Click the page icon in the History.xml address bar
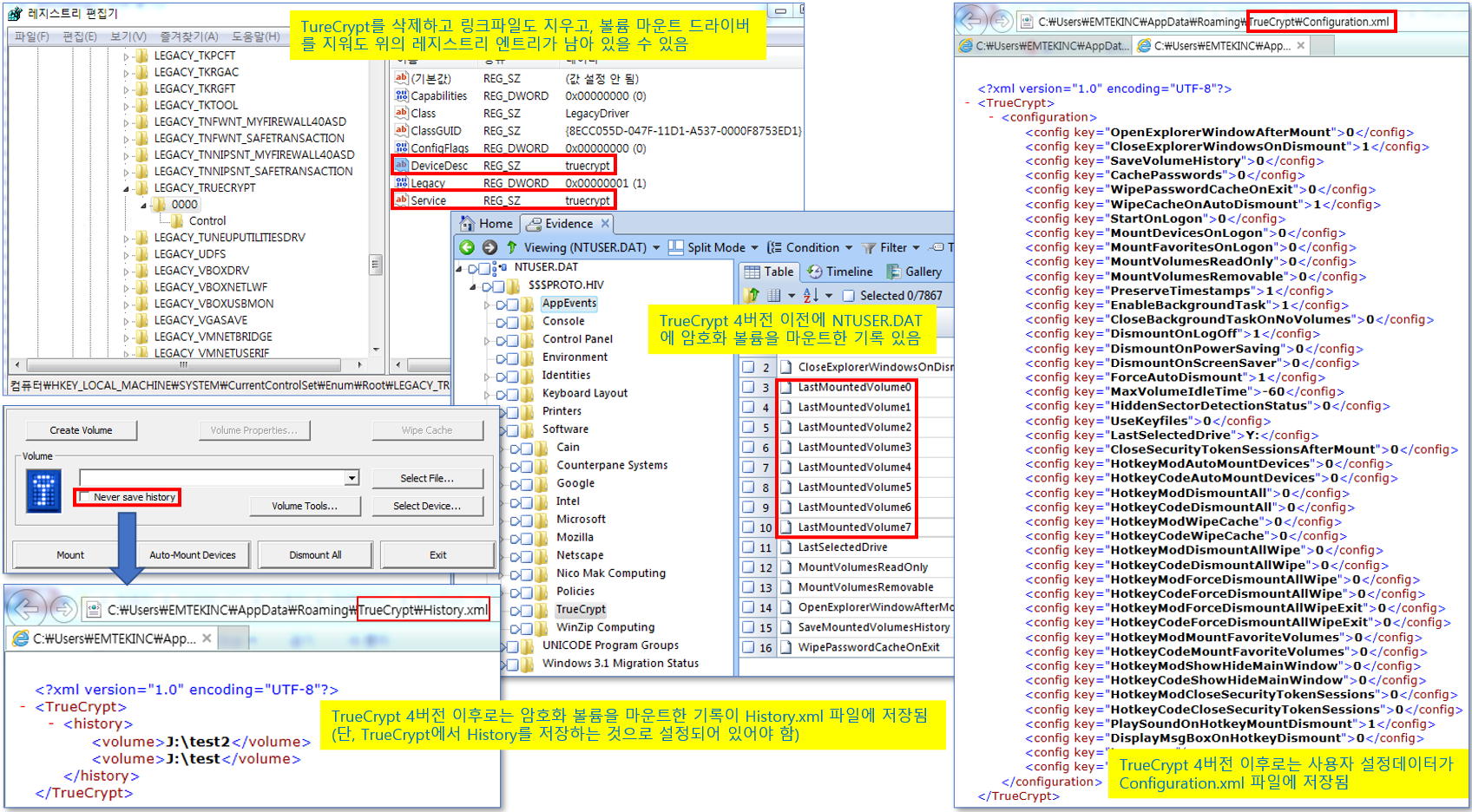 pyautogui.click(x=94, y=610)
